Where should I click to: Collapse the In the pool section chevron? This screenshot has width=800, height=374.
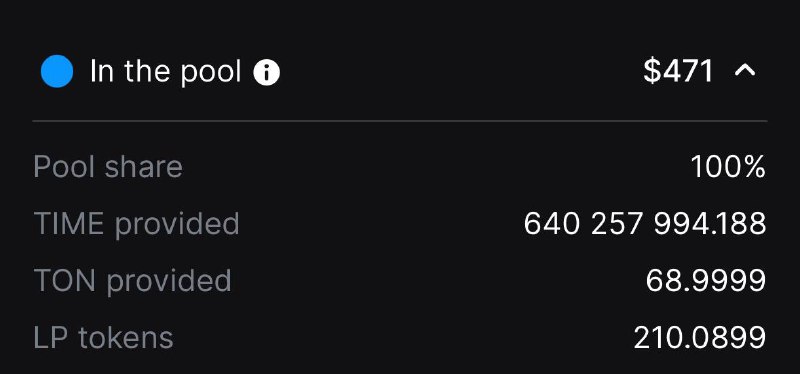tap(745, 71)
